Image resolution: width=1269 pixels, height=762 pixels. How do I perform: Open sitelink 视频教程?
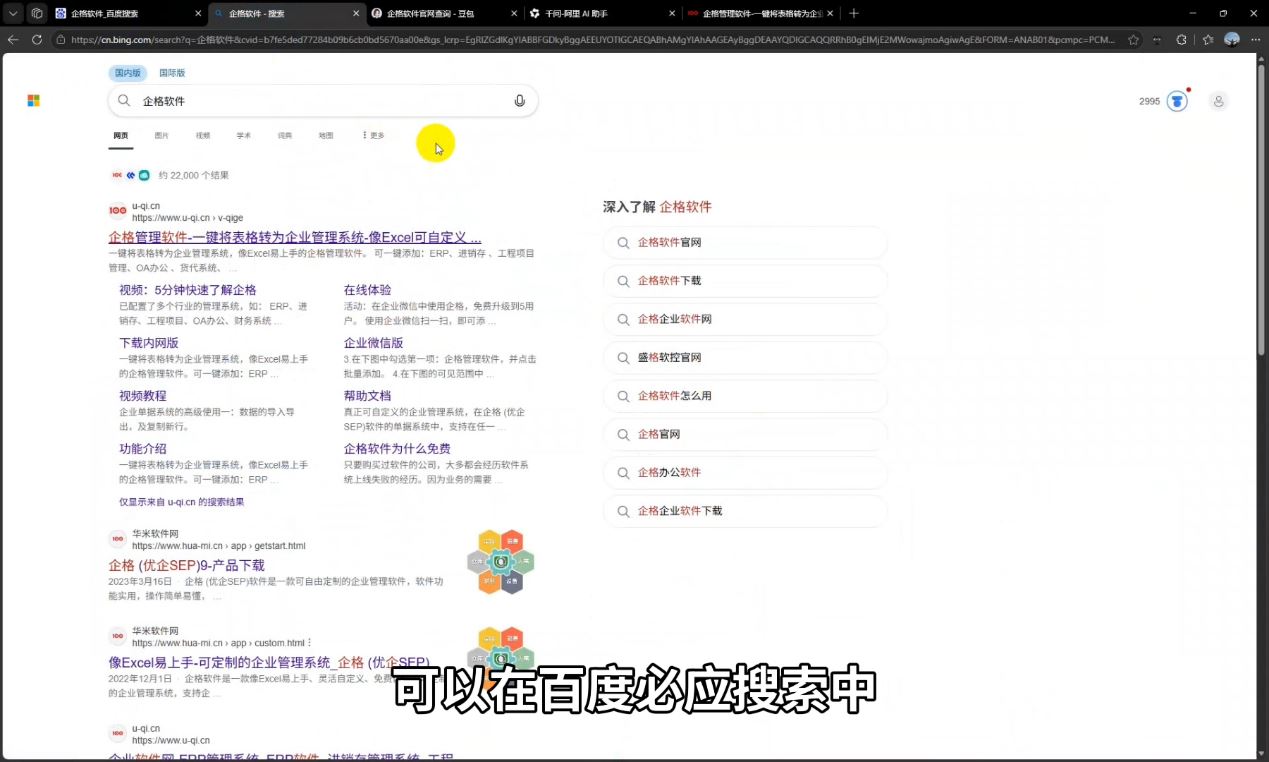point(143,396)
